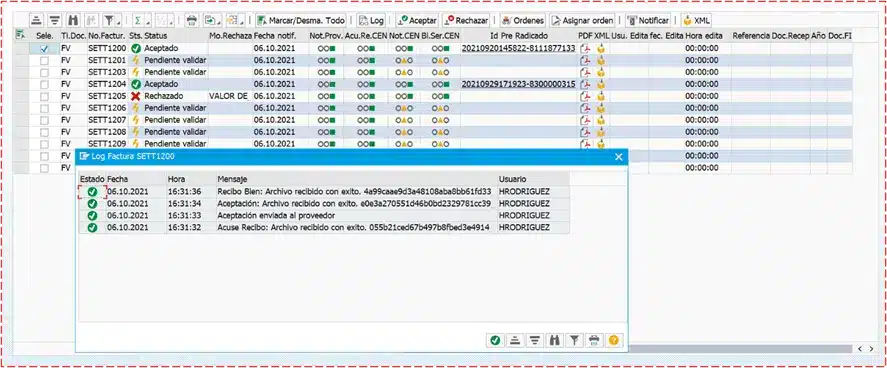Select the SETT1206 invoice number cell

coord(107,108)
